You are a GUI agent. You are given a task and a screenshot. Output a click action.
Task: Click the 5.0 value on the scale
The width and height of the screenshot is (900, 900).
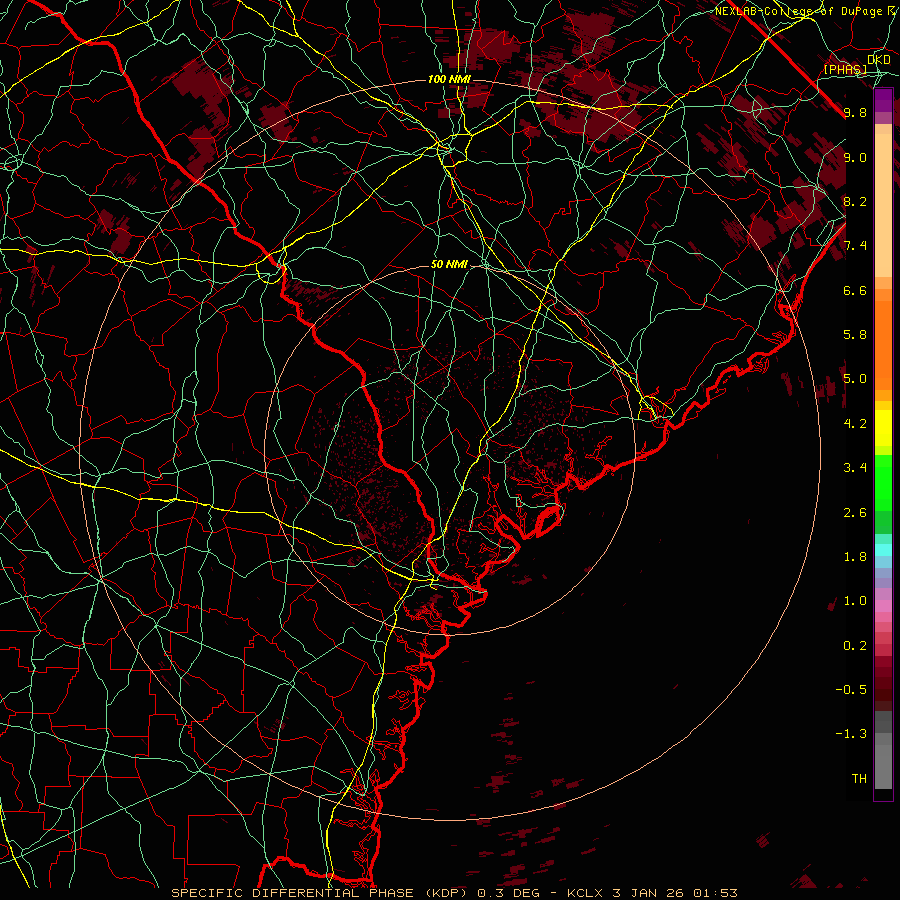click(x=855, y=379)
